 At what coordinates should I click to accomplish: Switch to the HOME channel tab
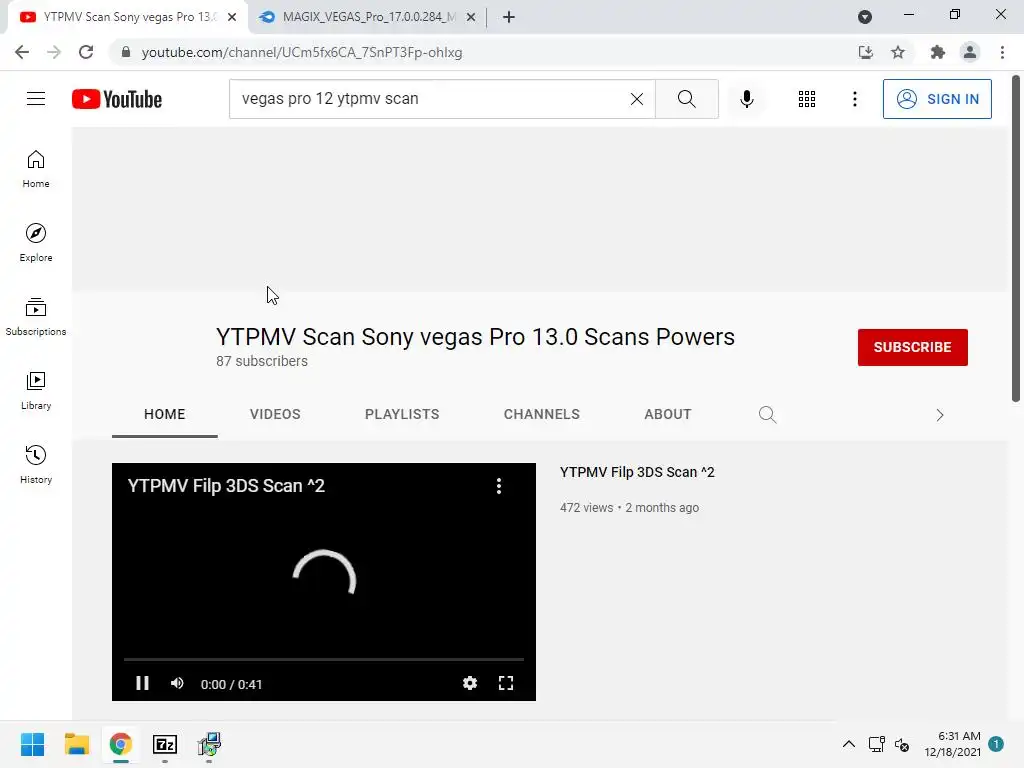pos(165,414)
